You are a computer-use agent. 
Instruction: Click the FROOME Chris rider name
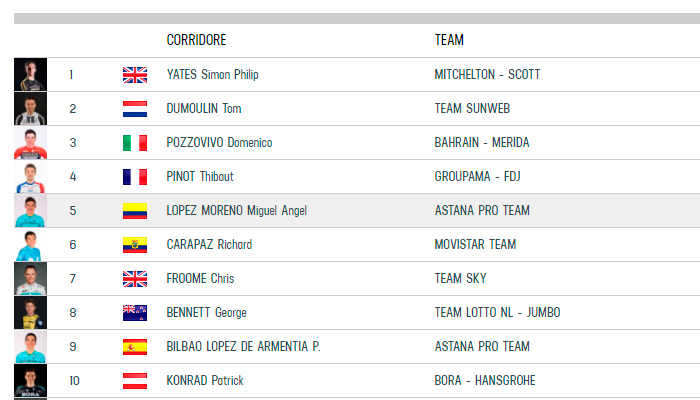[x=200, y=279]
